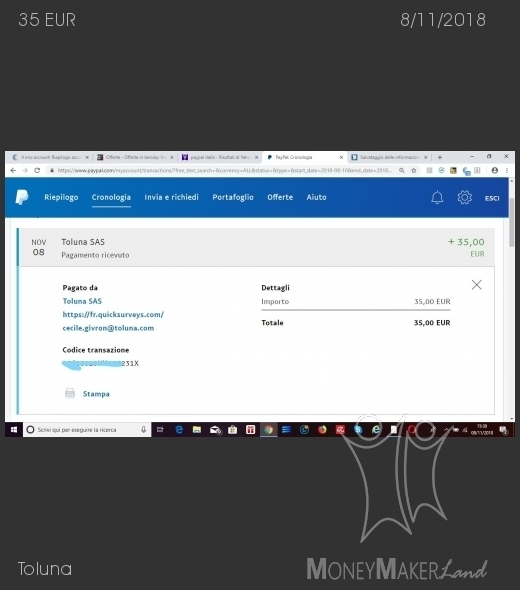Click the PayPal logo icon

click(22, 197)
